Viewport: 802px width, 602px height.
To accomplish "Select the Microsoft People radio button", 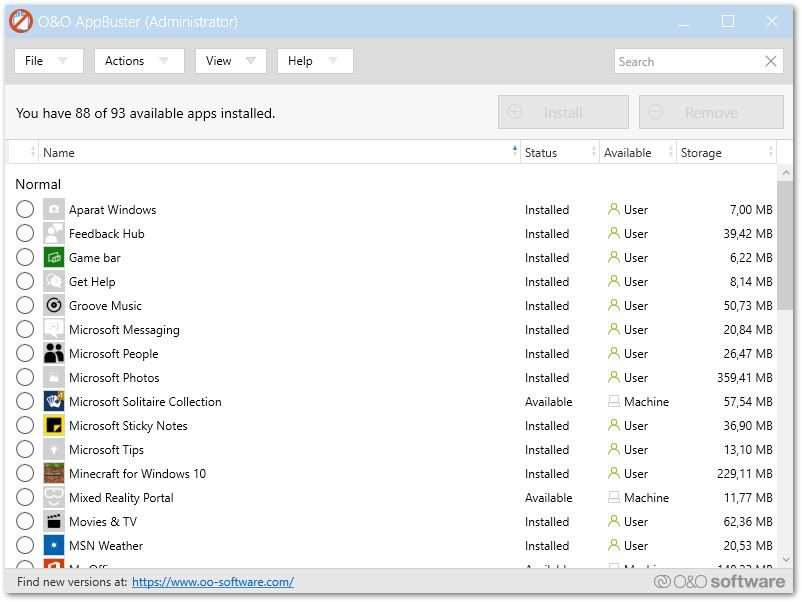I will click(25, 353).
